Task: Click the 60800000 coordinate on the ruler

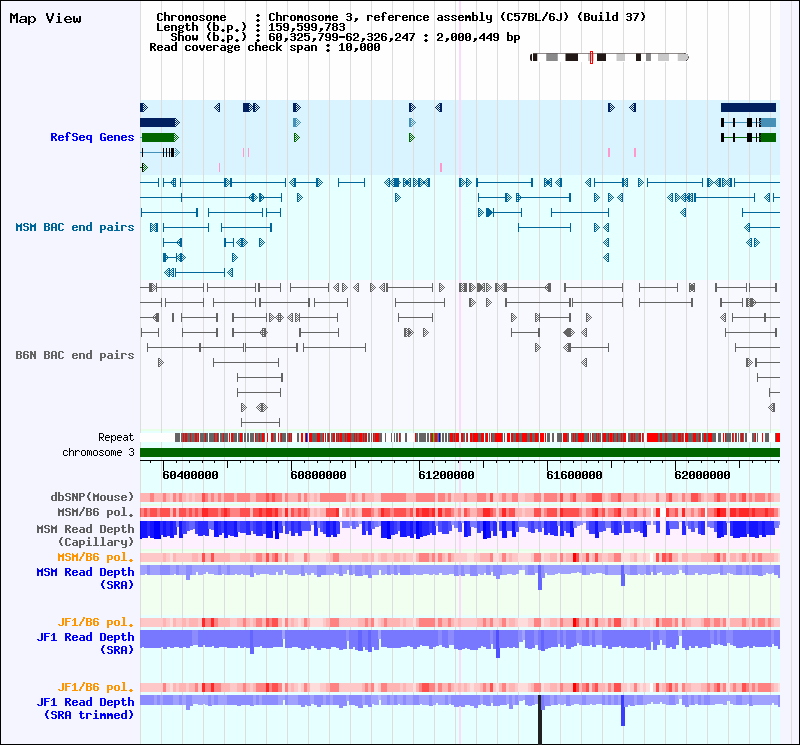Action: click(318, 475)
